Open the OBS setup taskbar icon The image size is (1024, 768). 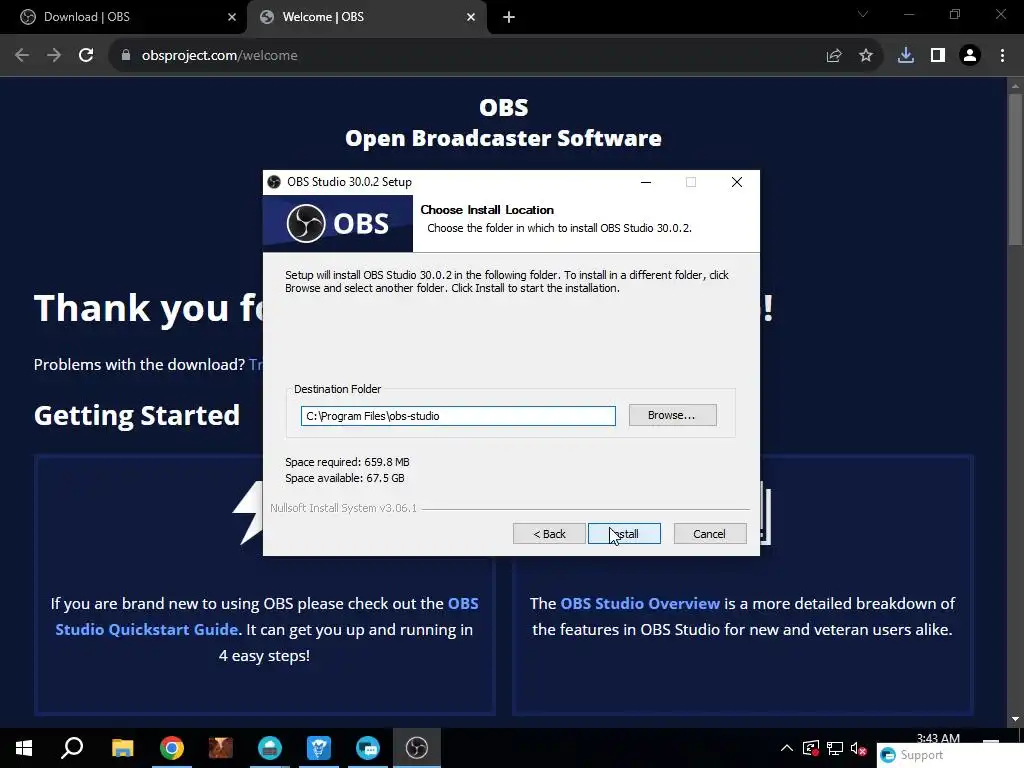[417, 748]
